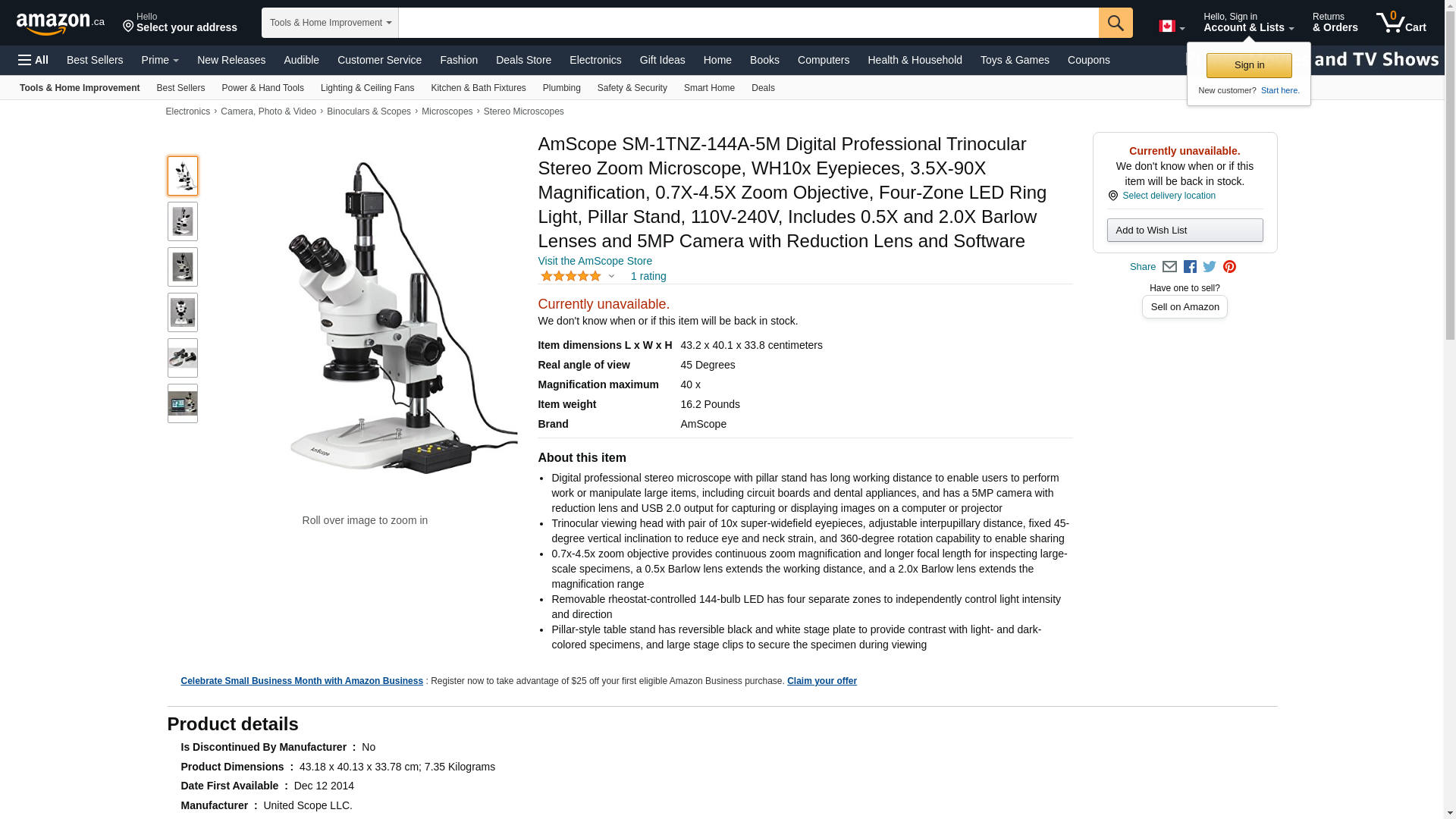Viewport: 1456px width, 819px height.
Task: Open the Canada flag language selector
Action: tap(1171, 27)
